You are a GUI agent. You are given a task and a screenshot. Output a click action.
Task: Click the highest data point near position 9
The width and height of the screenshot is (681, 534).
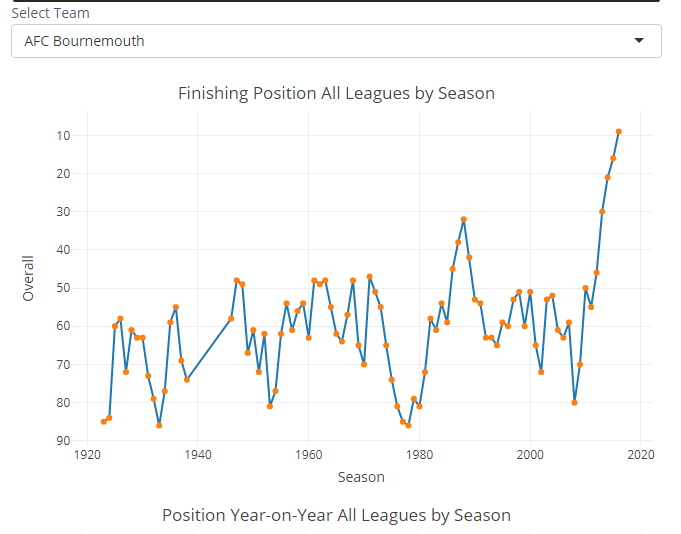coord(619,131)
